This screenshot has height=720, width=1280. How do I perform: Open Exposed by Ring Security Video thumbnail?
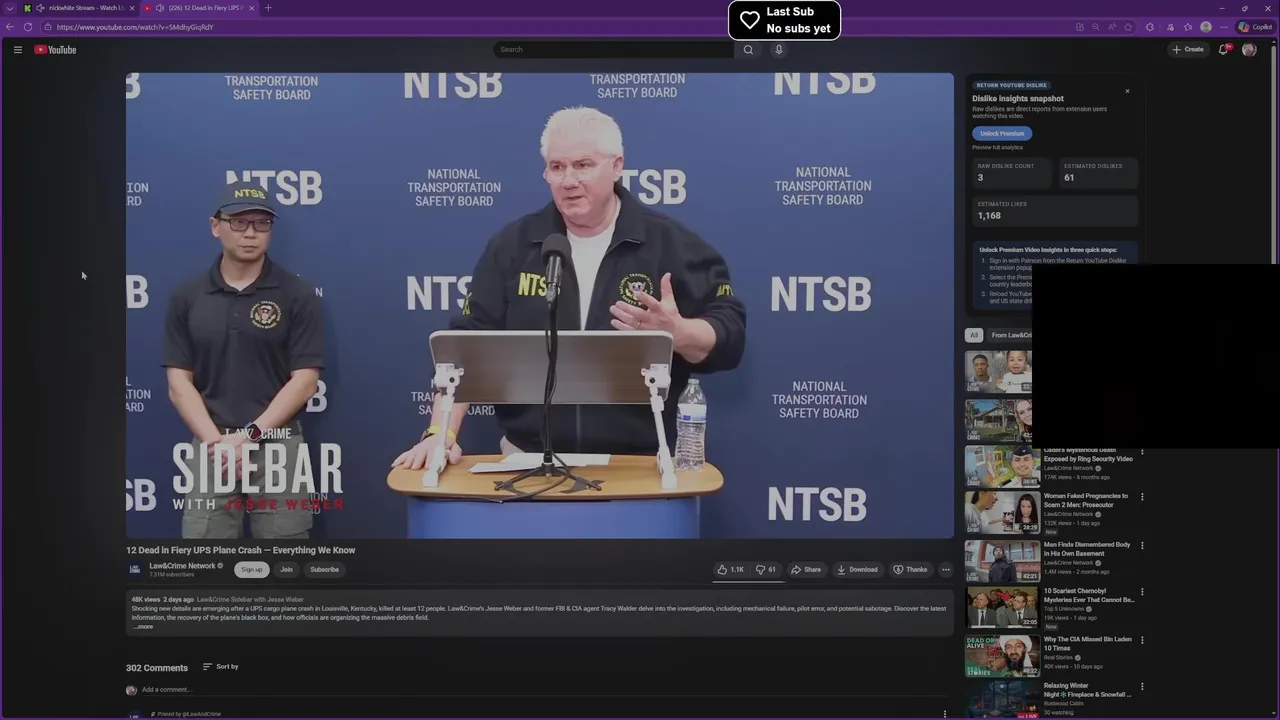tap(1002, 466)
